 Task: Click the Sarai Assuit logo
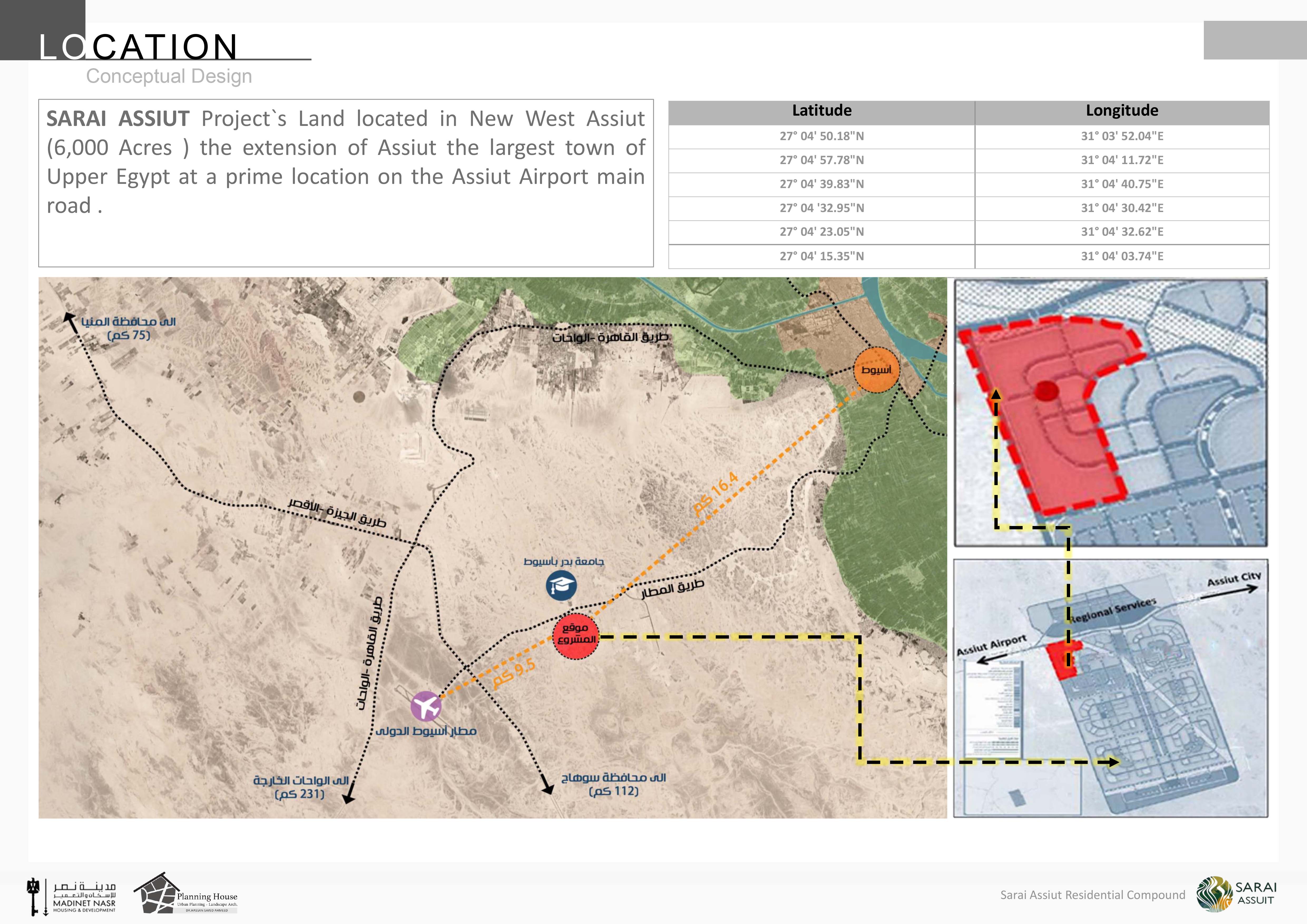[1236, 894]
